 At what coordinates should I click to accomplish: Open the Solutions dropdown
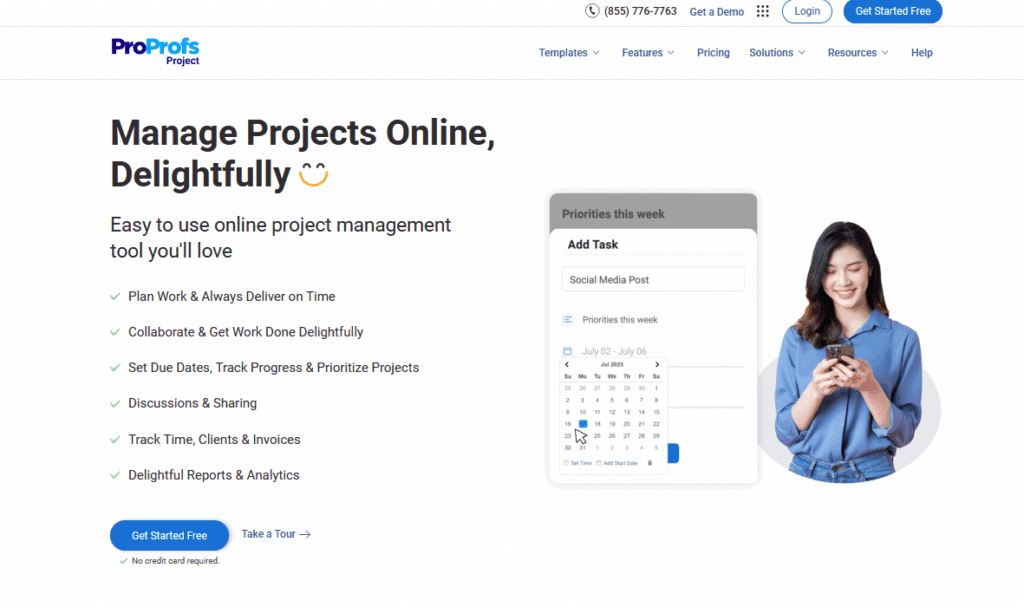pos(777,53)
